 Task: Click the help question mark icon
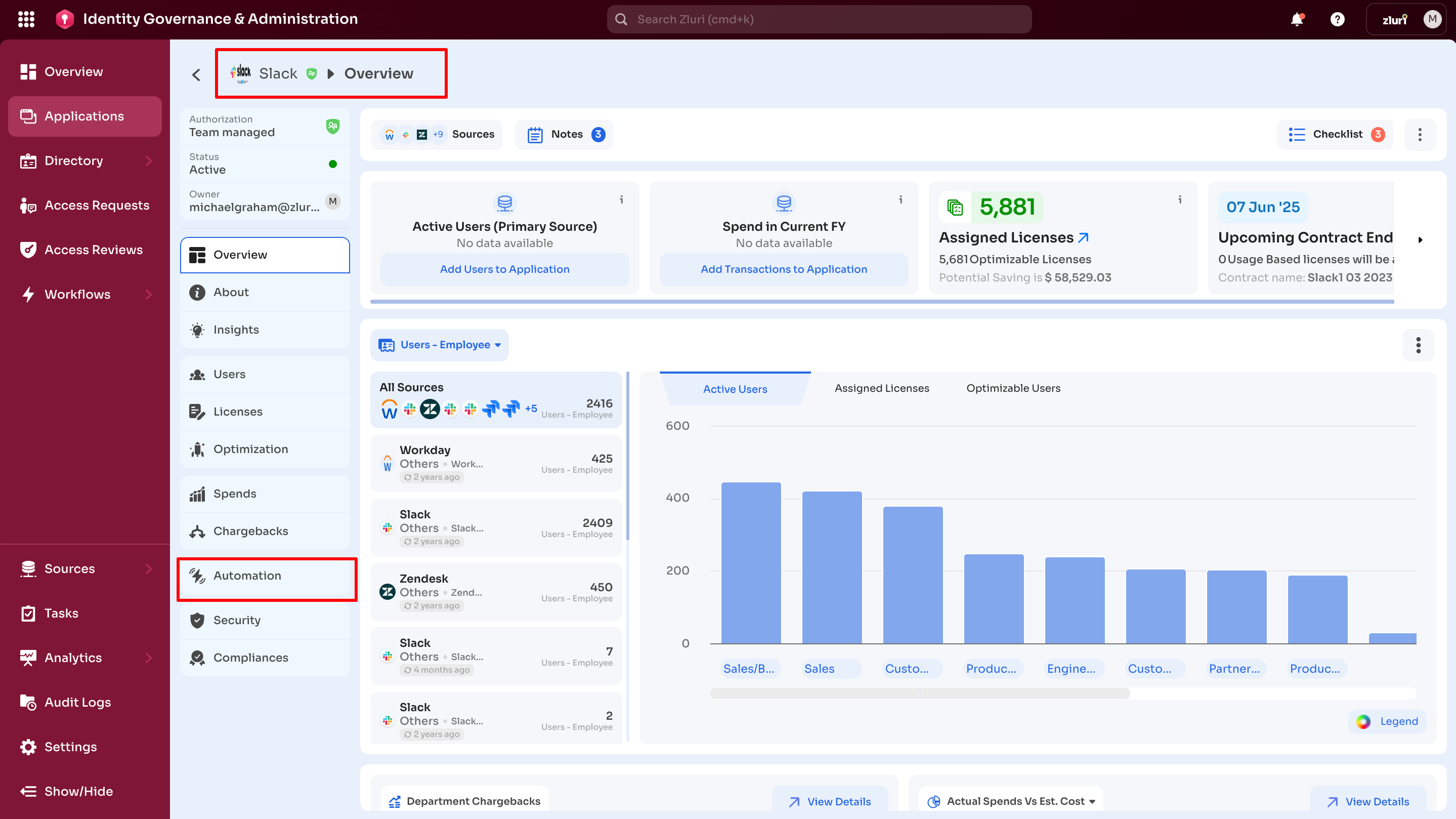[1337, 19]
